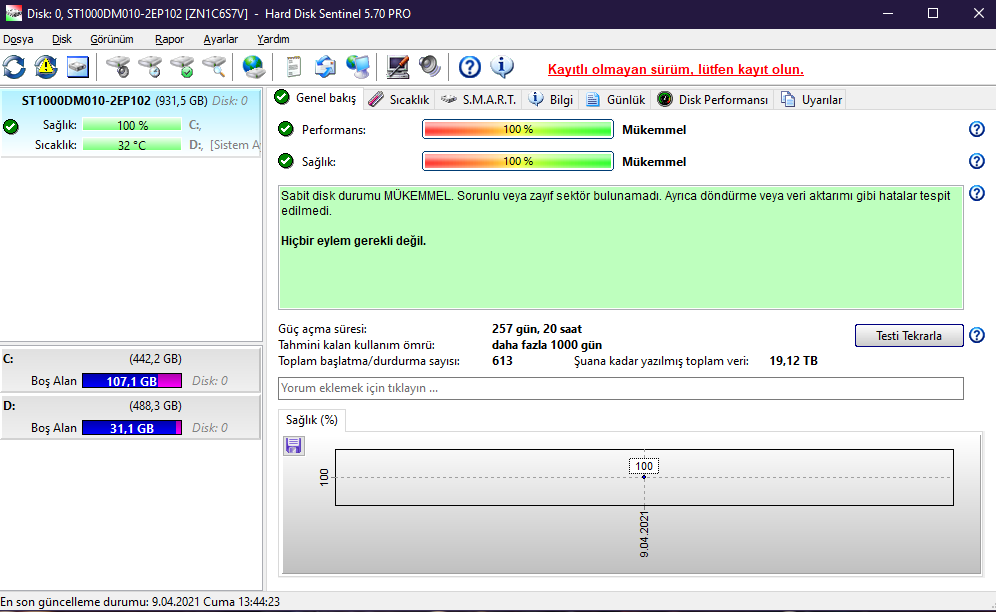
Task: Switch to the Bilgi tab
Action: (551, 100)
